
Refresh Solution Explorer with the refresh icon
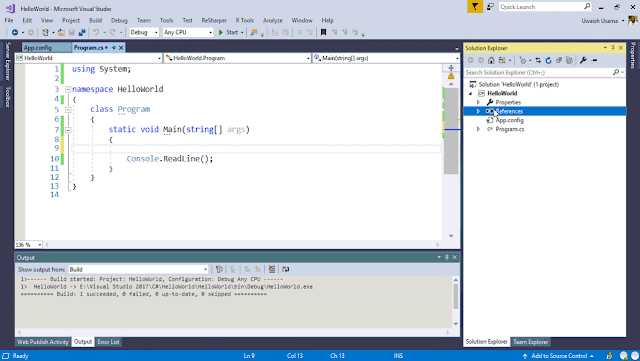tap(548, 60)
